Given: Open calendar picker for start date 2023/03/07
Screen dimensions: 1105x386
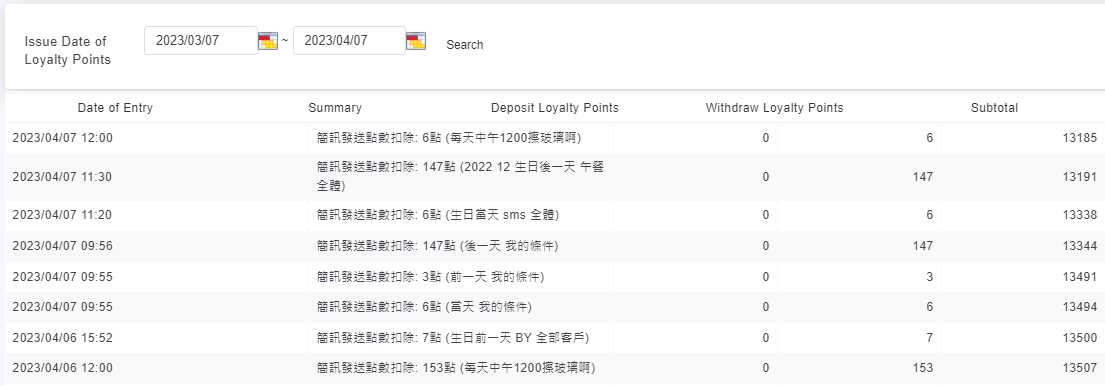Looking at the screenshot, I should (268, 41).
